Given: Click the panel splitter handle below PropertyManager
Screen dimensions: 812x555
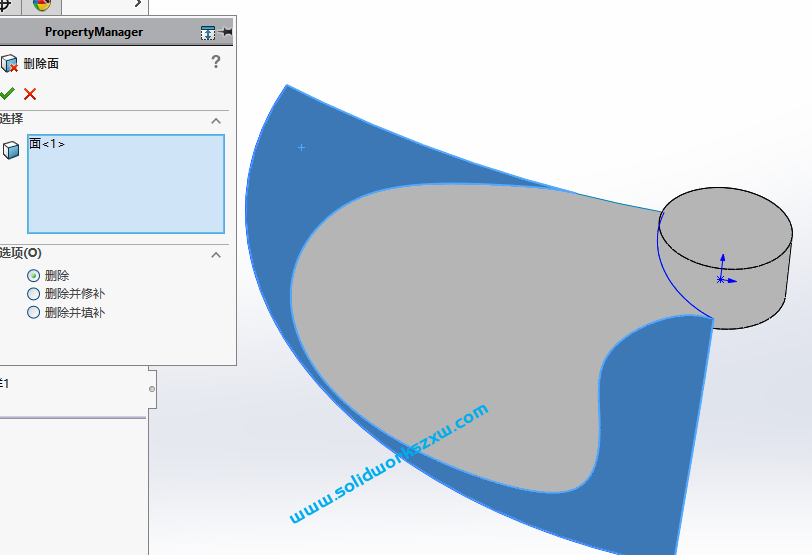Looking at the screenshot, I should click(x=152, y=389).
